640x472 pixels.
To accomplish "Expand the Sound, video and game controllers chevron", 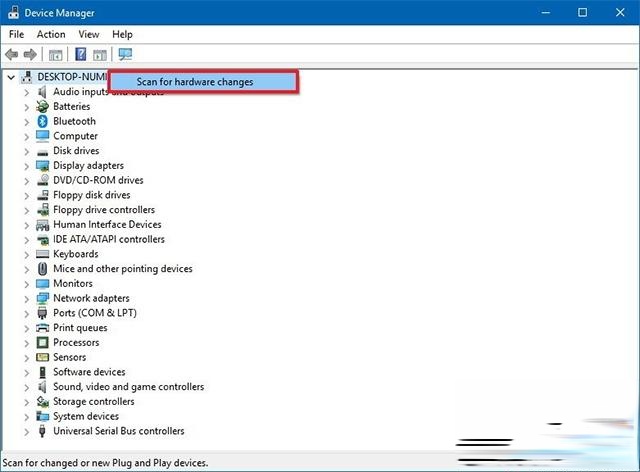I will [x=27, y=387].
